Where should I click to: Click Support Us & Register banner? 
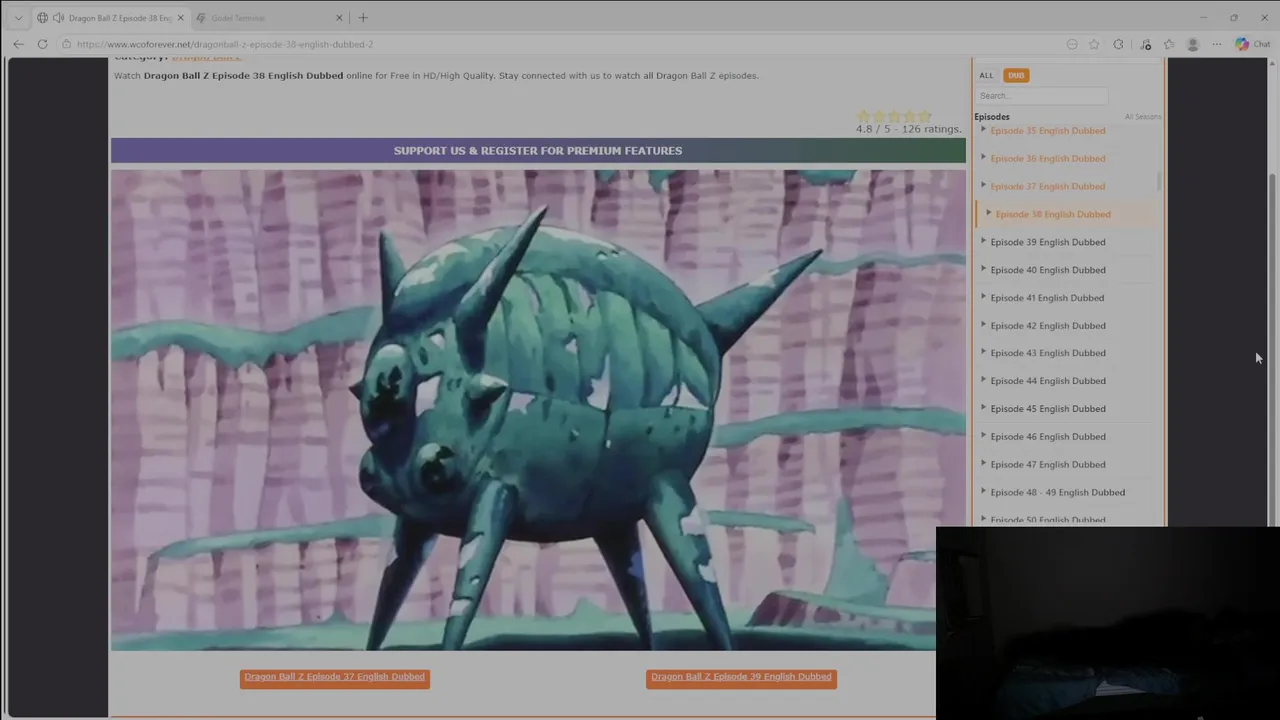point(538,151)
